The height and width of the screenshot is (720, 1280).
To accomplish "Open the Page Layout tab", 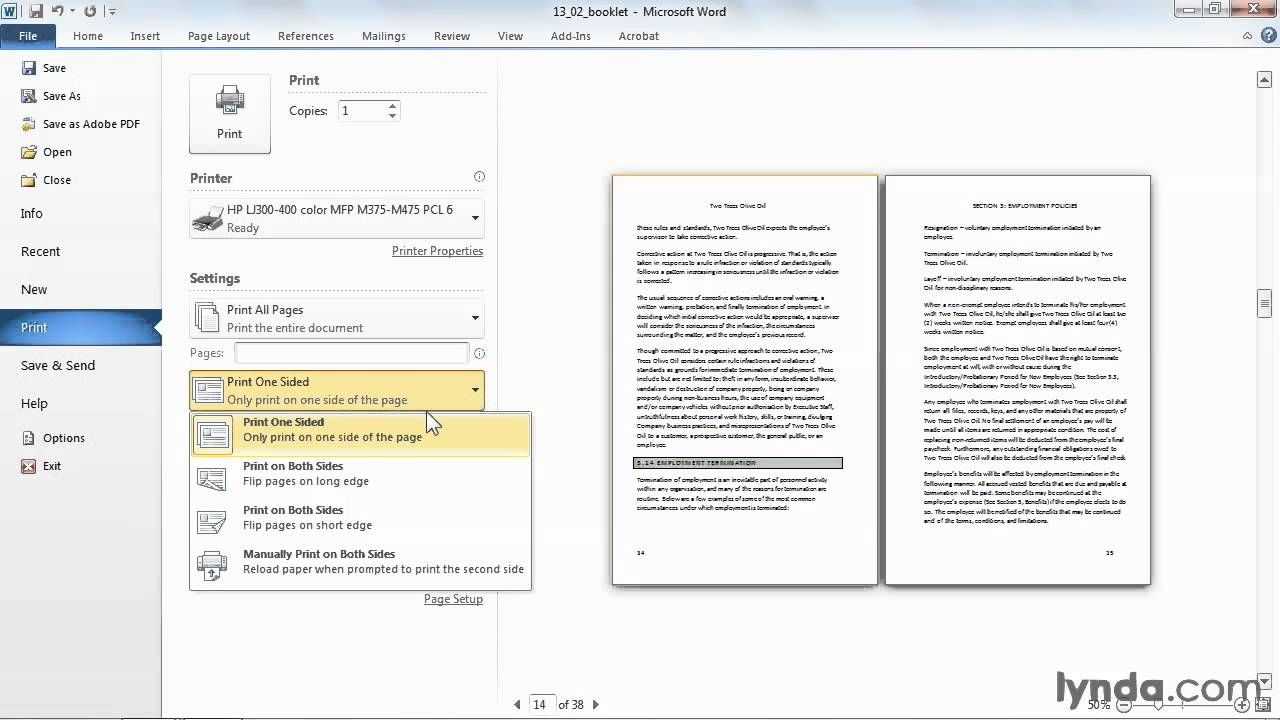I will pyautogui.click(x=219, y=36).
